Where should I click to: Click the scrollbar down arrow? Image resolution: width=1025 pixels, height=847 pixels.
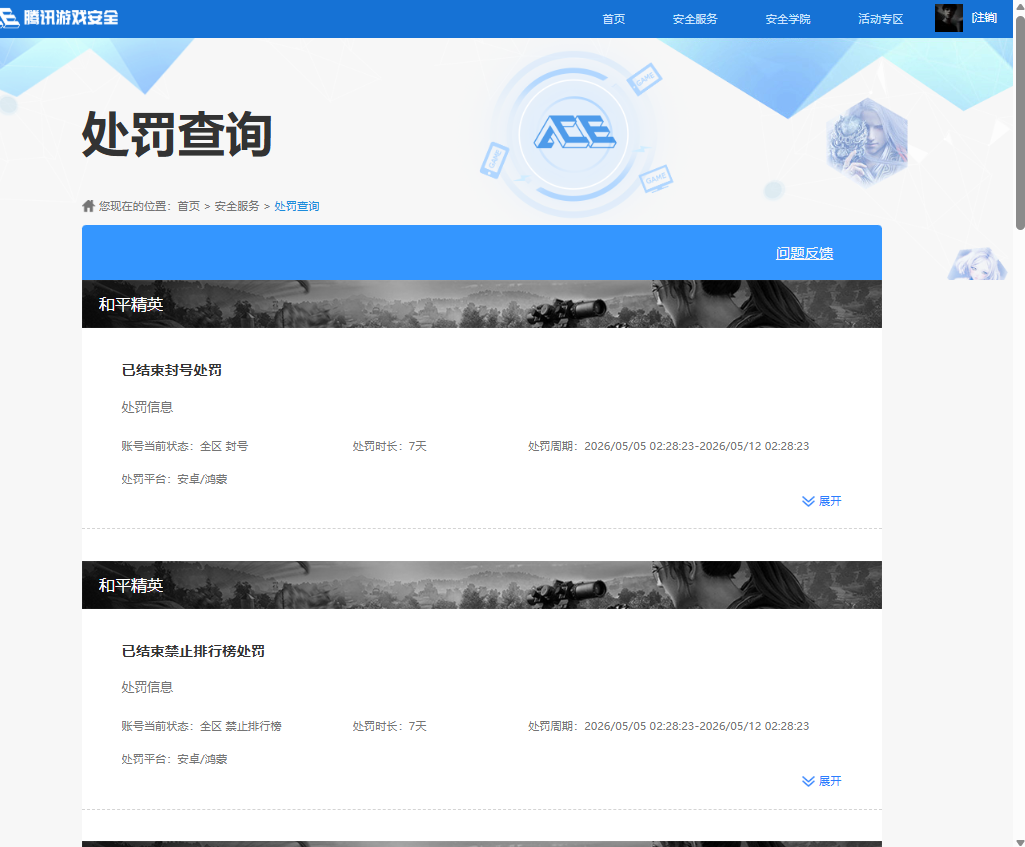pyautogui.click(x=1019, y=842)
